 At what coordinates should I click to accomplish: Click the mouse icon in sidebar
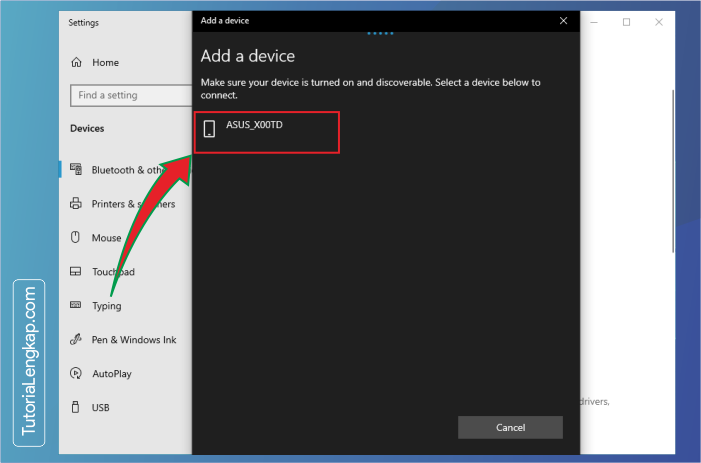tap(76, 237)
